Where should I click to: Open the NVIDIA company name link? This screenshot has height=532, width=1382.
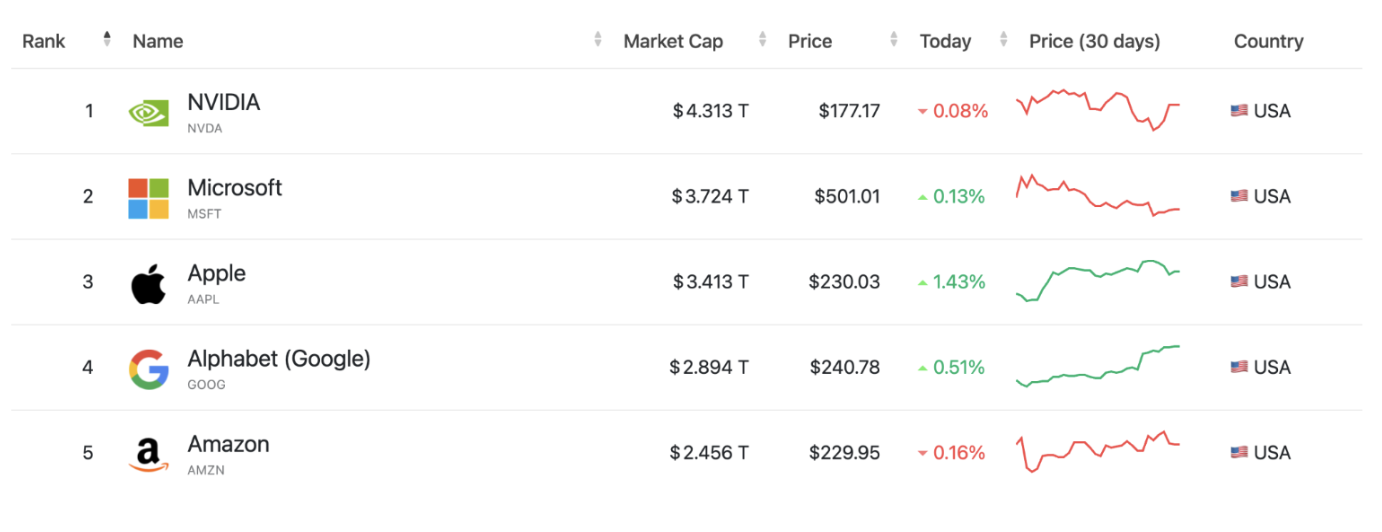click(x=224, y=102)
